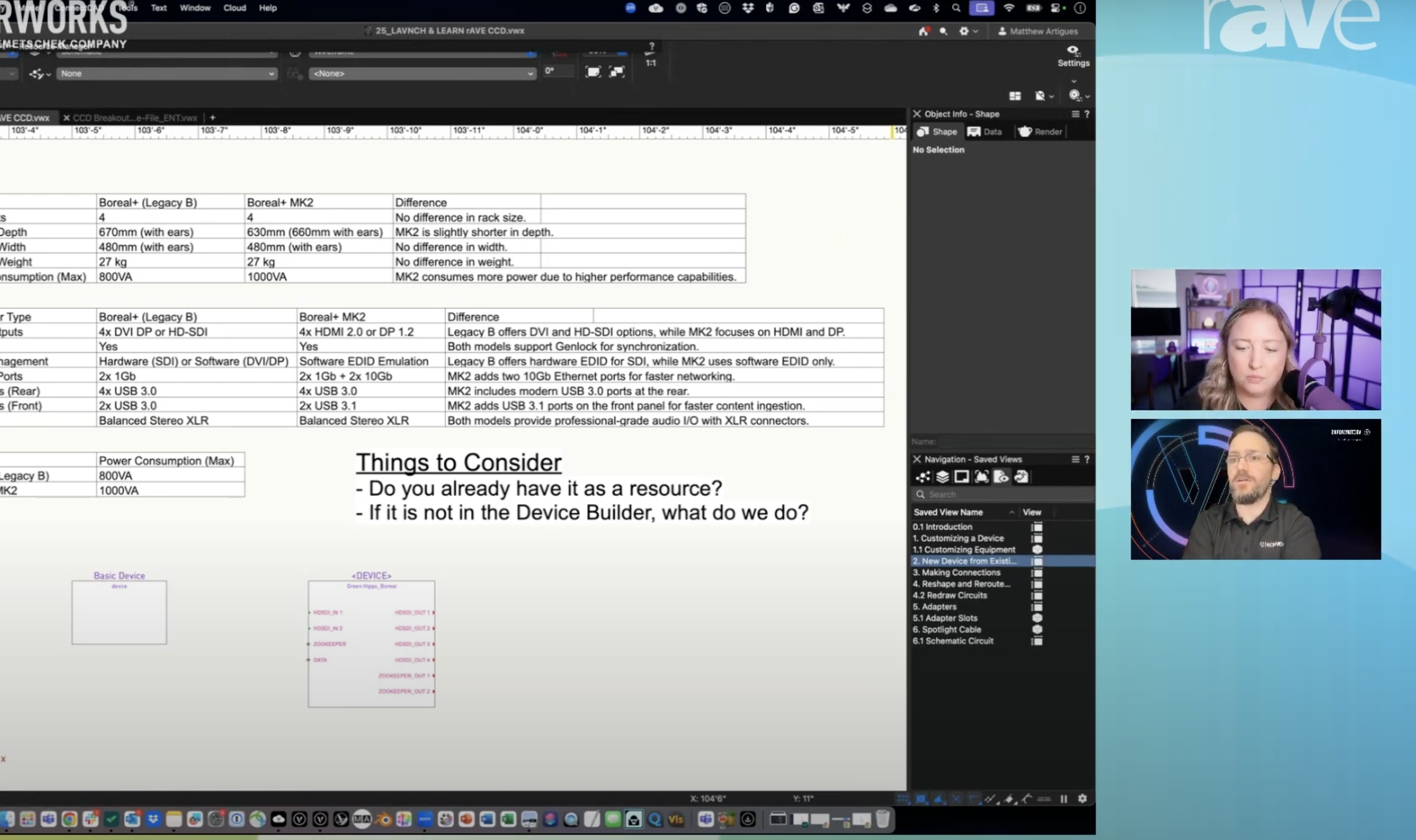Expand the chevron below Settings
The image size is (1416, 840).
point(1074,81)
